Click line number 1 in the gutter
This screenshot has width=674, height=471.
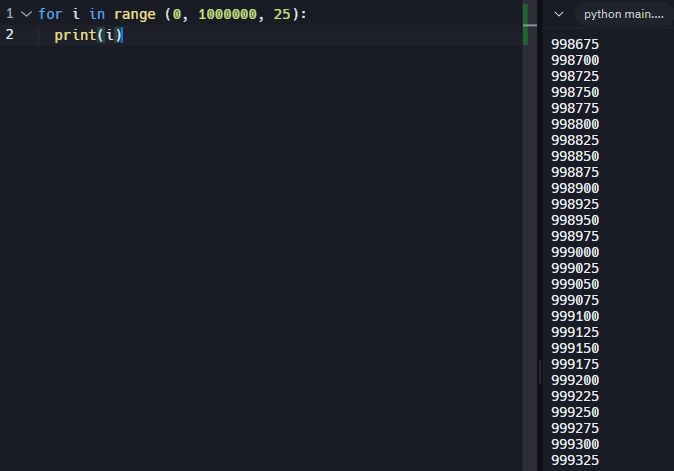(x=9, y=15)
